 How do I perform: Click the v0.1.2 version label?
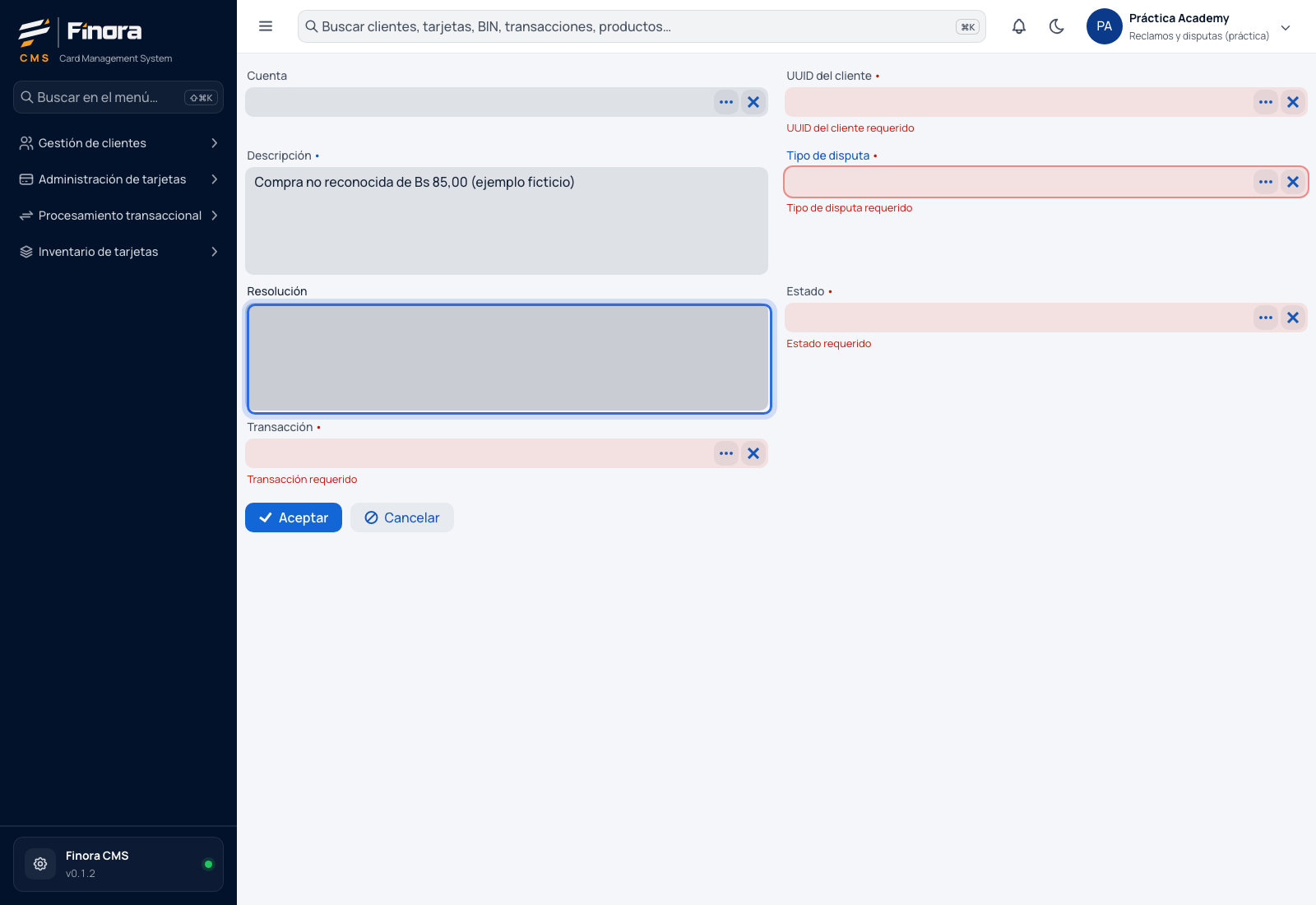tap(81, 874)
